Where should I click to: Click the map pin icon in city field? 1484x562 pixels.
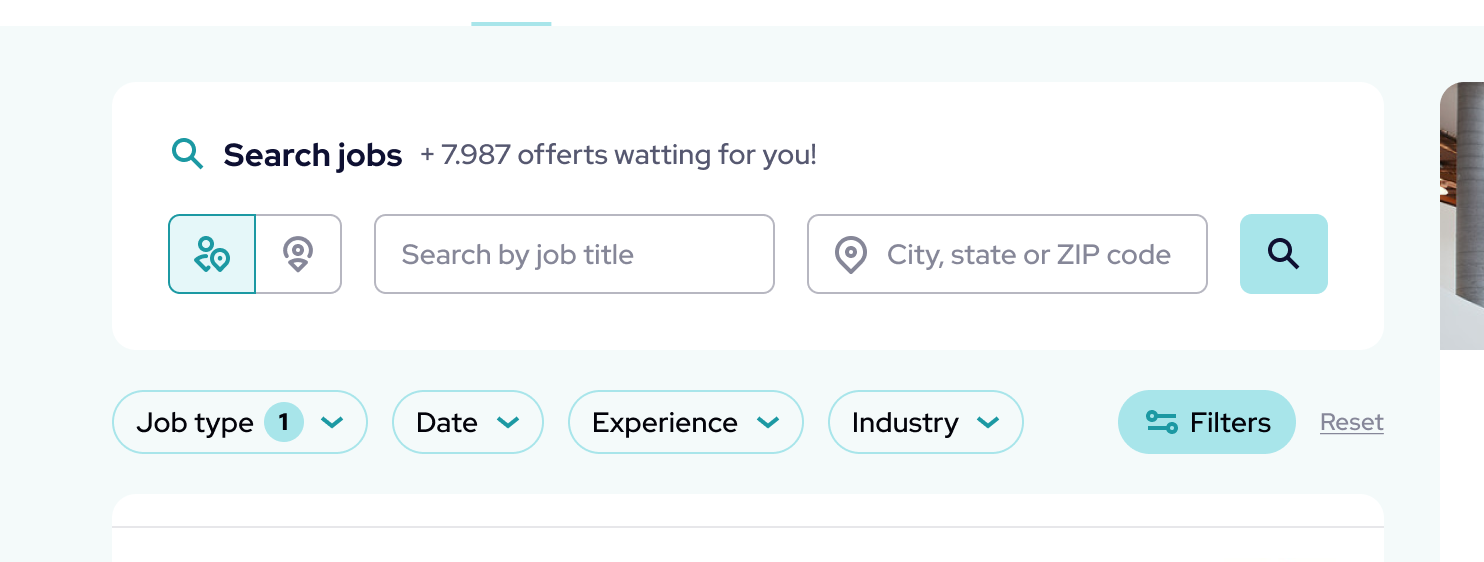coord(850,255)
